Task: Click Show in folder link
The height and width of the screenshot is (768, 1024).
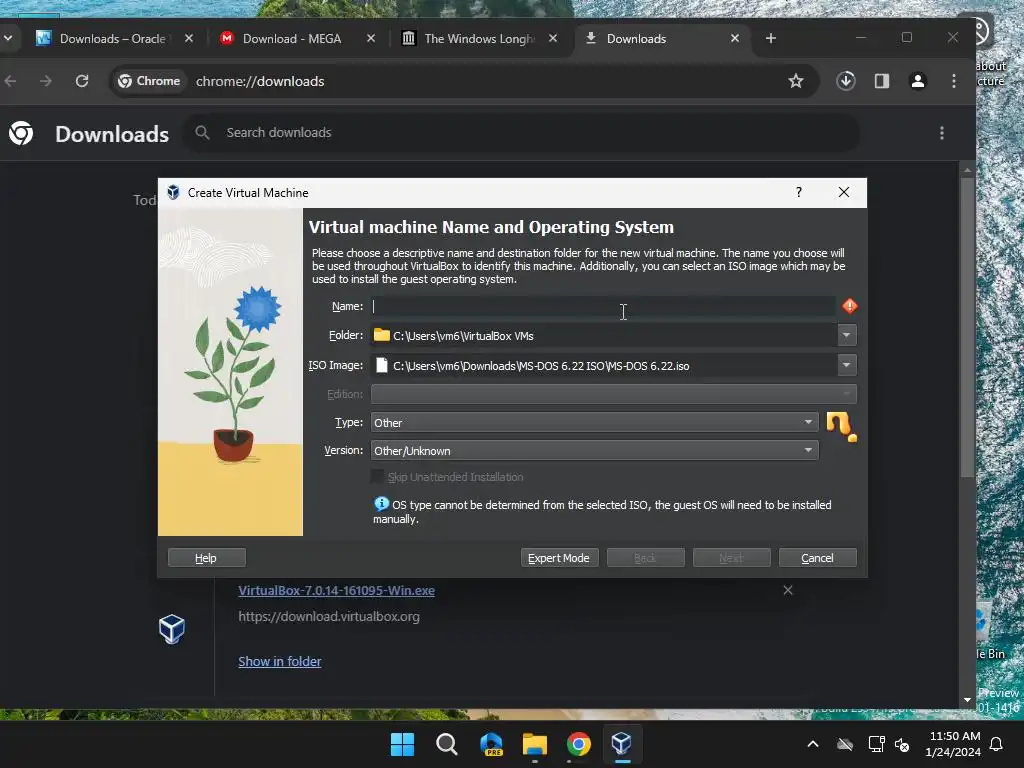Action: [x=280, y=662]
